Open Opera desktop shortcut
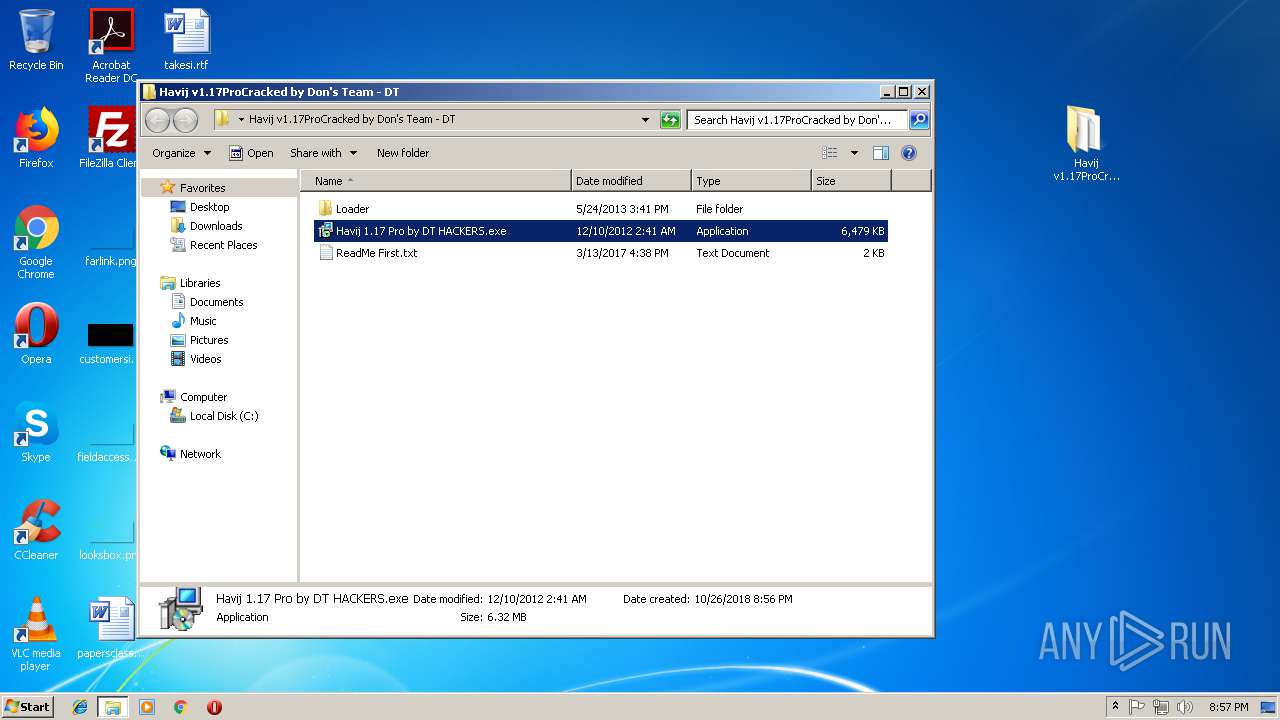This screenshot has width=1280, height=720. (36, 334)
